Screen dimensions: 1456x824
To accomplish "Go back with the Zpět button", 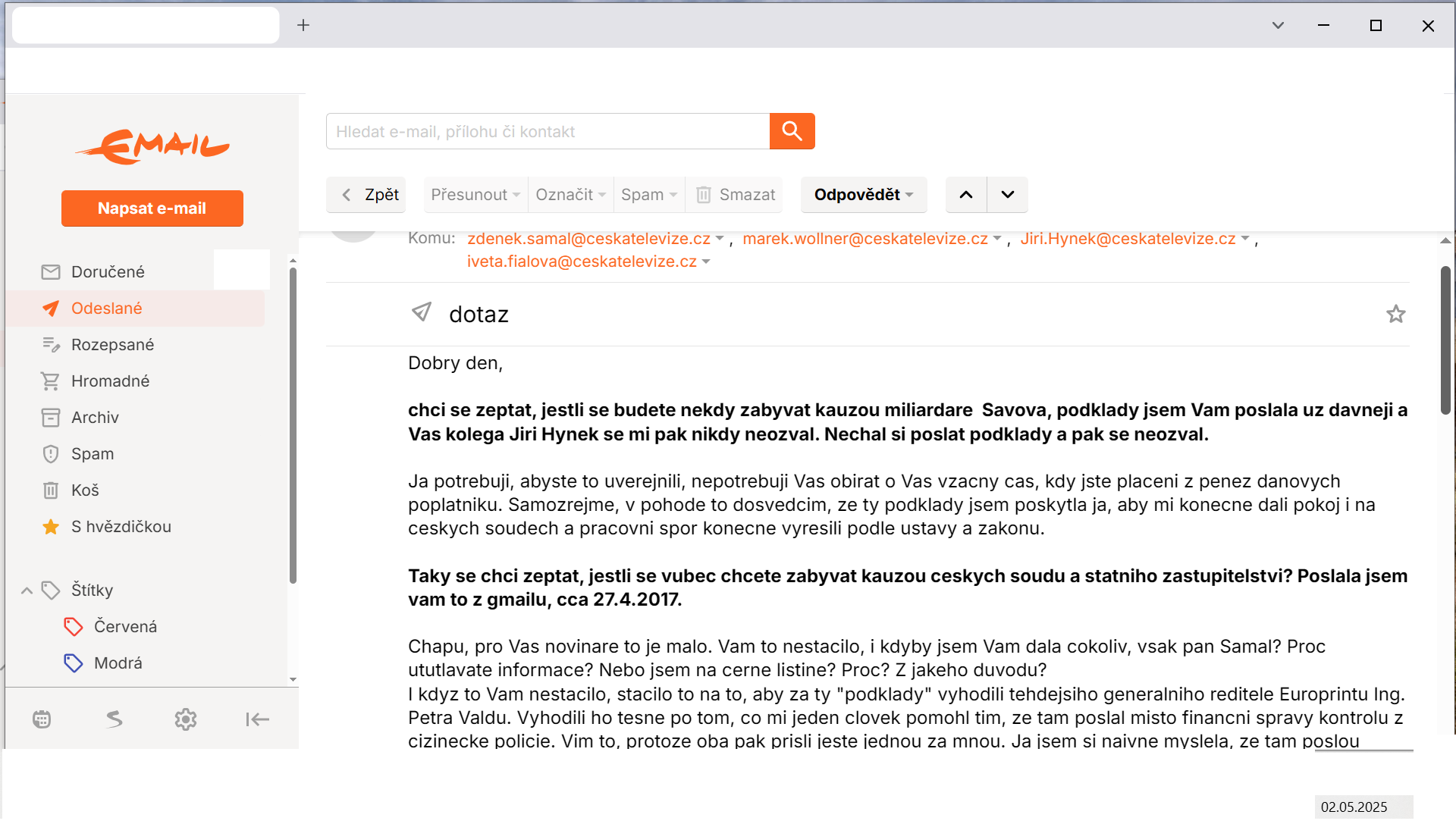I will tap(366, 195).
